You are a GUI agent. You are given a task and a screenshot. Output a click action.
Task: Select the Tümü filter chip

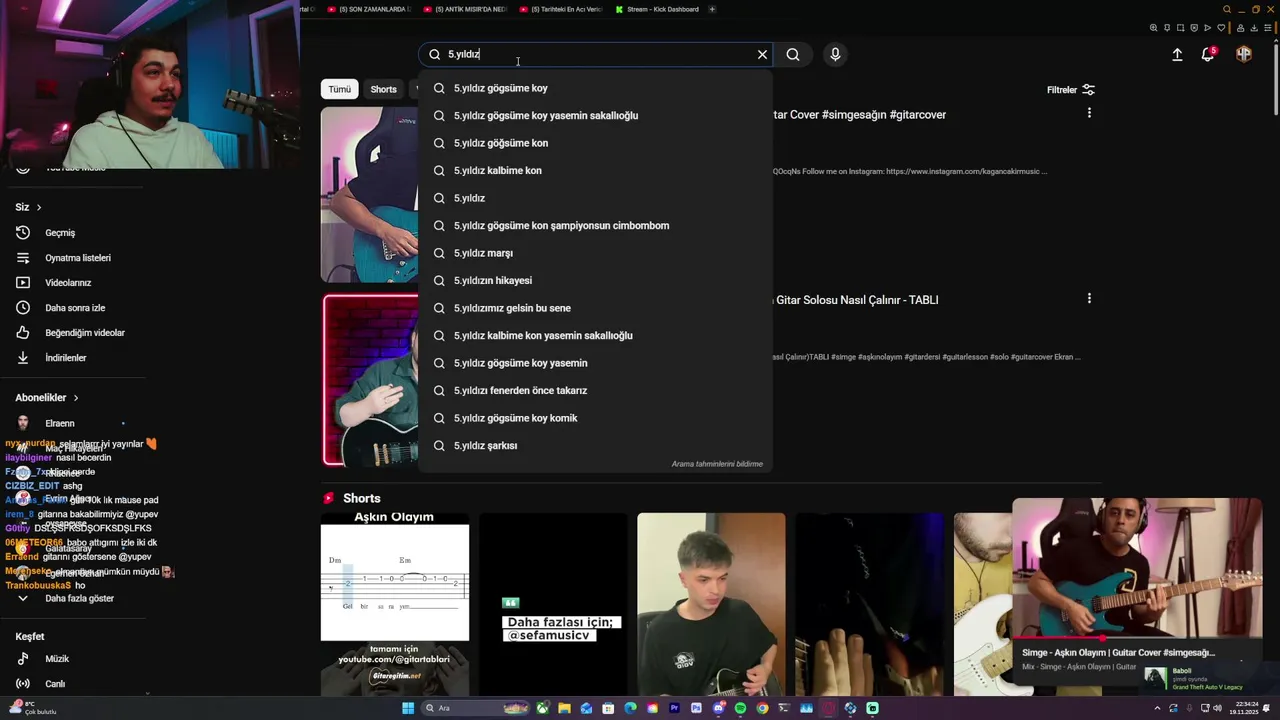tap(340, 89)
